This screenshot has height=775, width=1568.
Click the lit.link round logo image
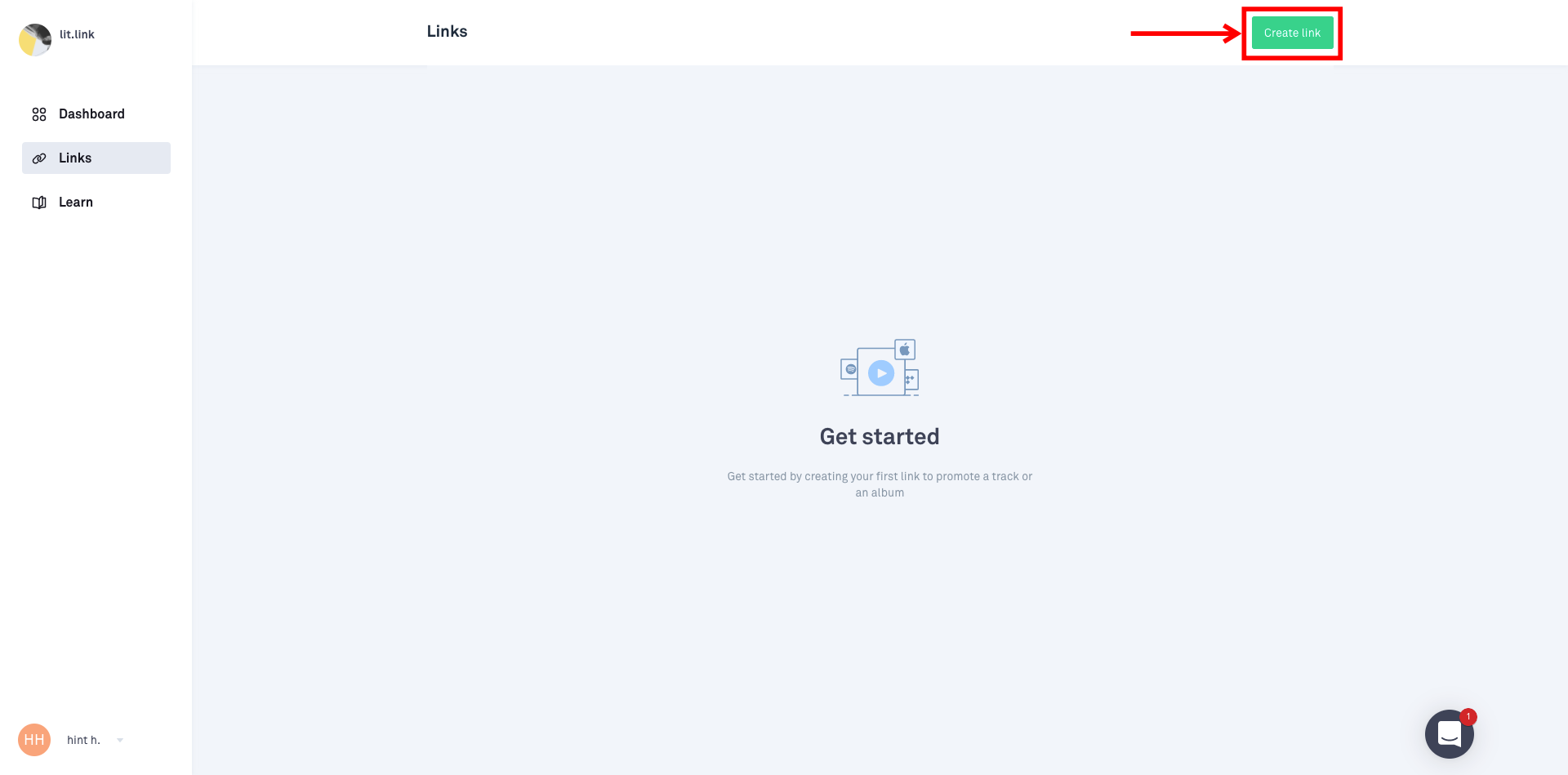click(x=35, y=39)
